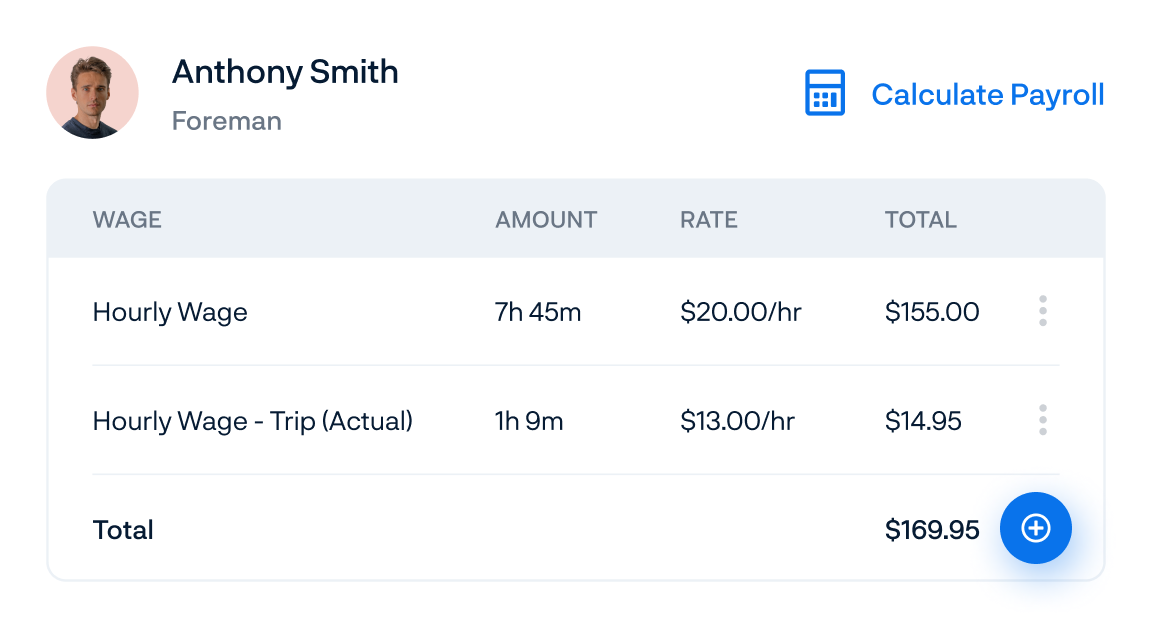Image resolution: width=1152 pixels, height=628 pixels.
Task: Click the blue calculator icon
Action: (825, 94)
